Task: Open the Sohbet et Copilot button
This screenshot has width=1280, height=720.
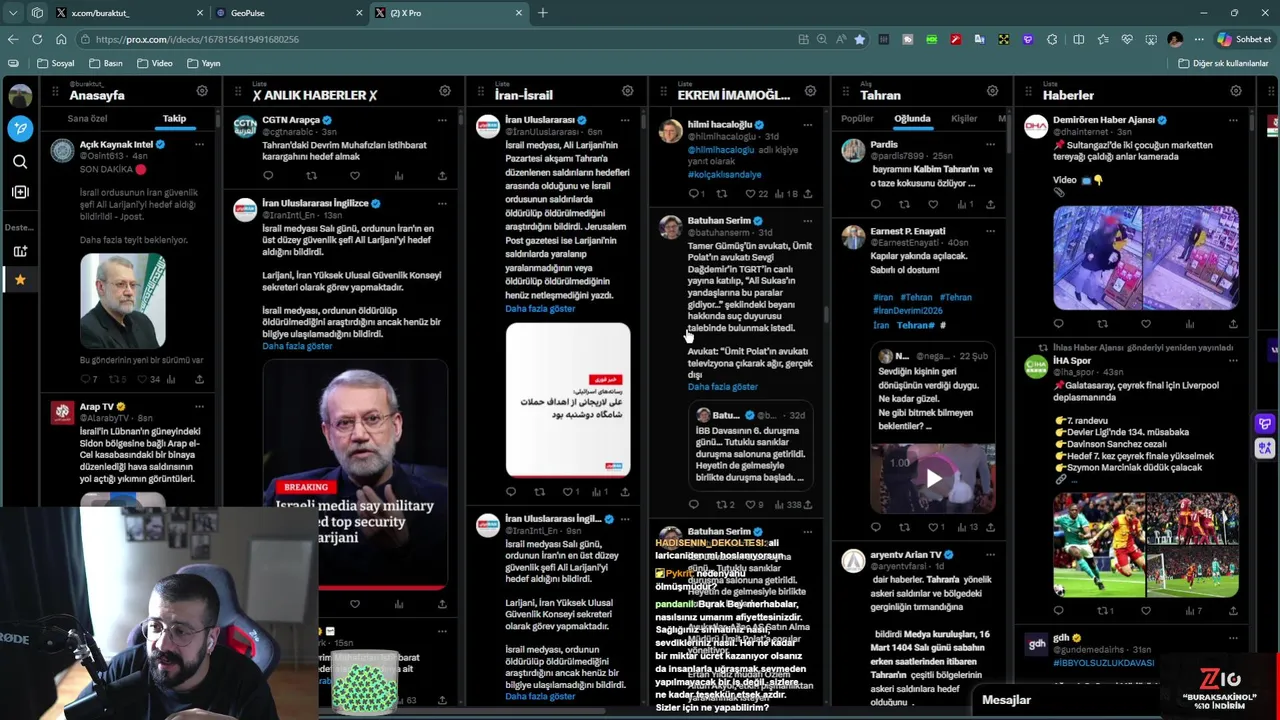Action: [x=1244, y=39]
